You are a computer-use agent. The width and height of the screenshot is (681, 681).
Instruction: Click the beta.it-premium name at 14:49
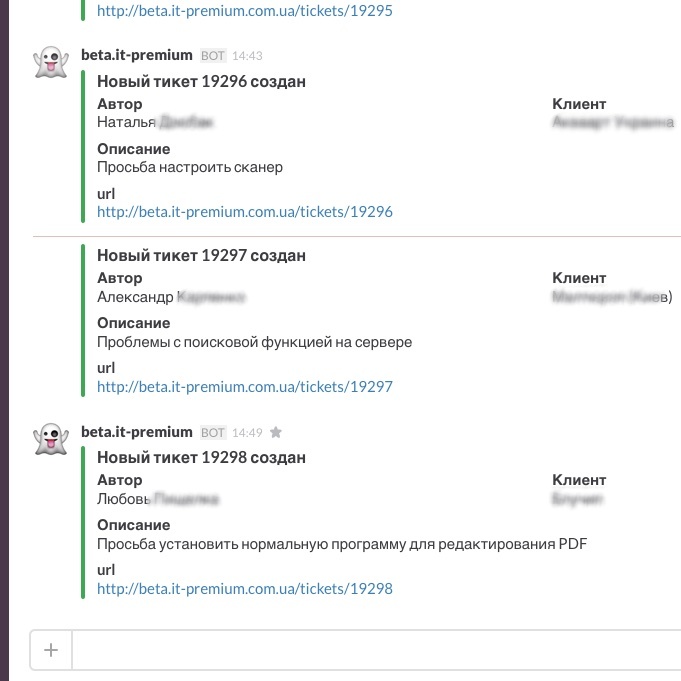pos(136,432)
